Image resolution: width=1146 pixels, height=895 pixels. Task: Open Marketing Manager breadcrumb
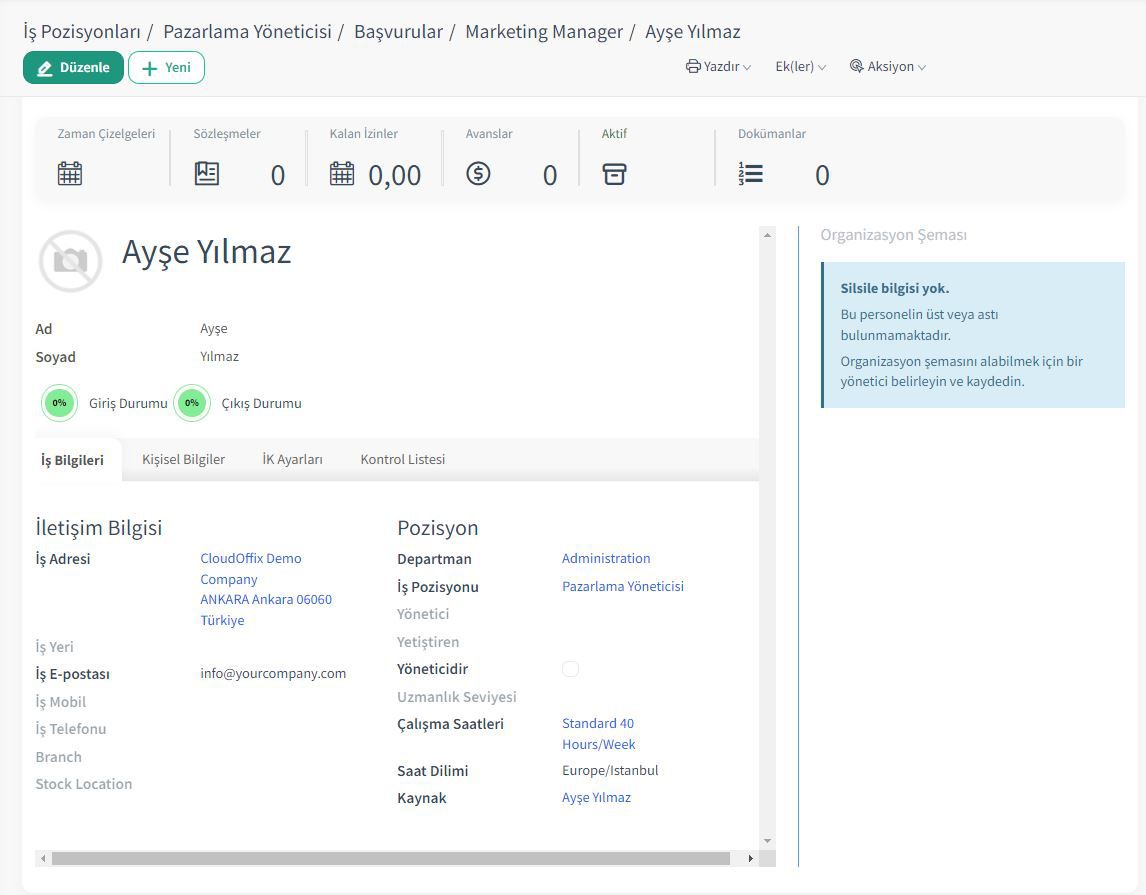(x=544, y=32)
